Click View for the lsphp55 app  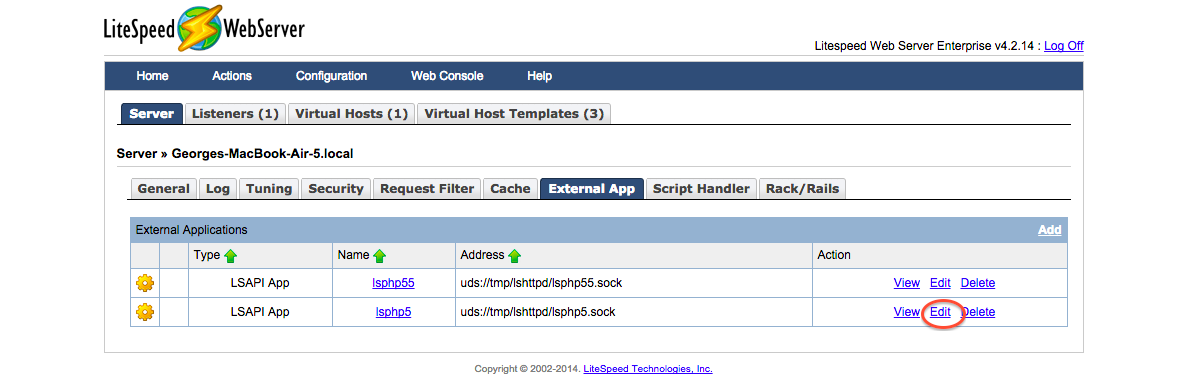tap(907, 283)
